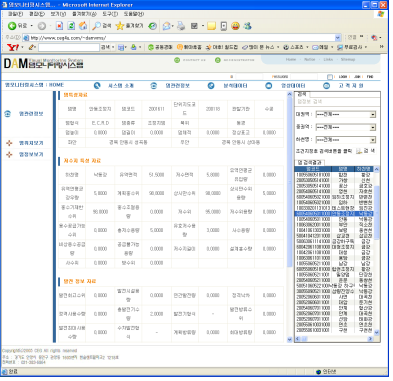Click the main content scrollbar down arrow
The image size is (393, 381).
[x=289, y=339]
